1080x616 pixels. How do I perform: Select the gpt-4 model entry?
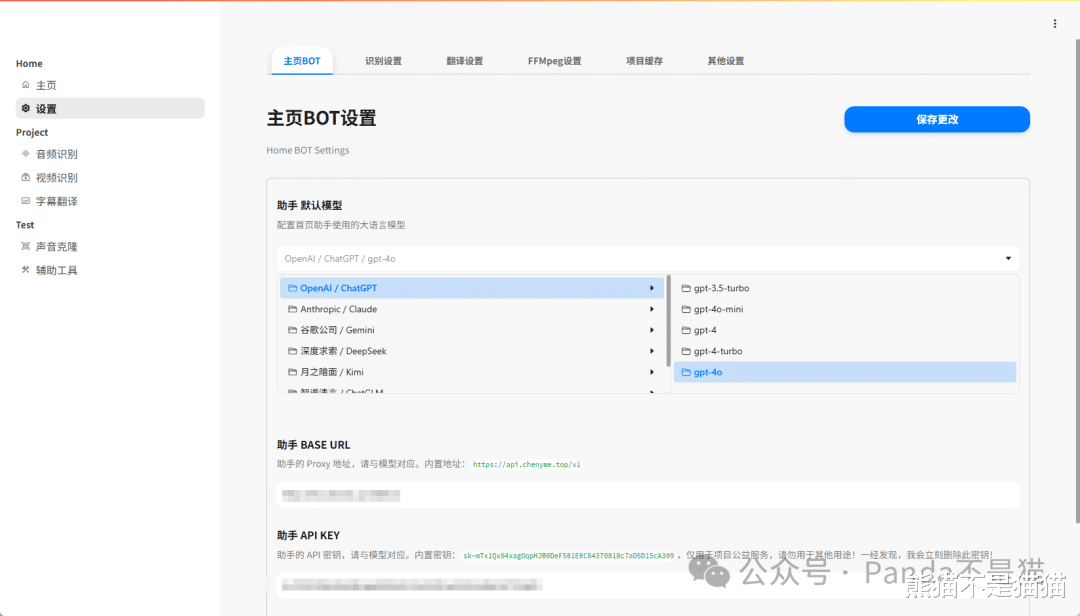point(844,330)
